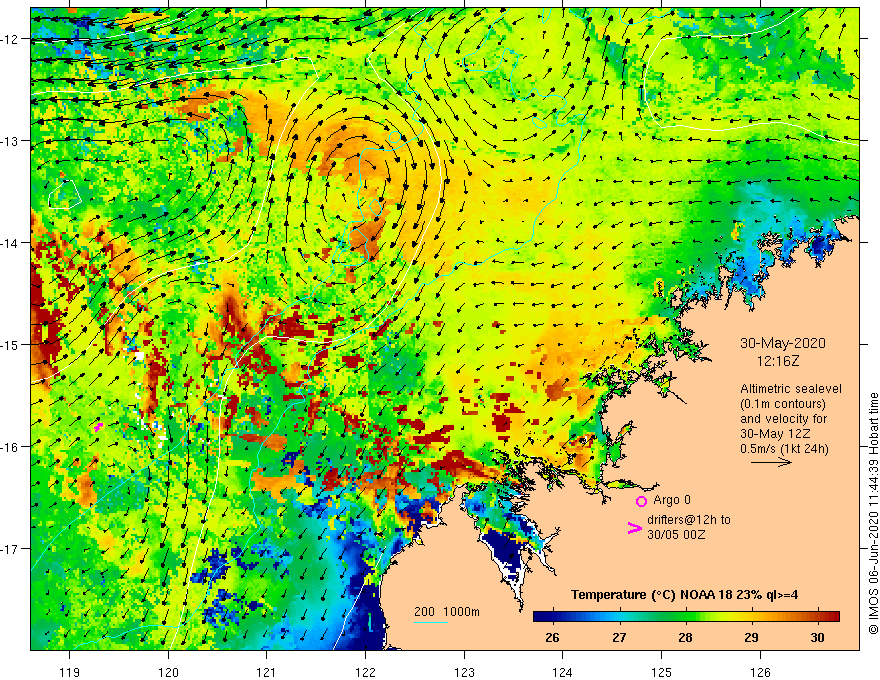Click the color bar value 28

(x=685, y=637)
